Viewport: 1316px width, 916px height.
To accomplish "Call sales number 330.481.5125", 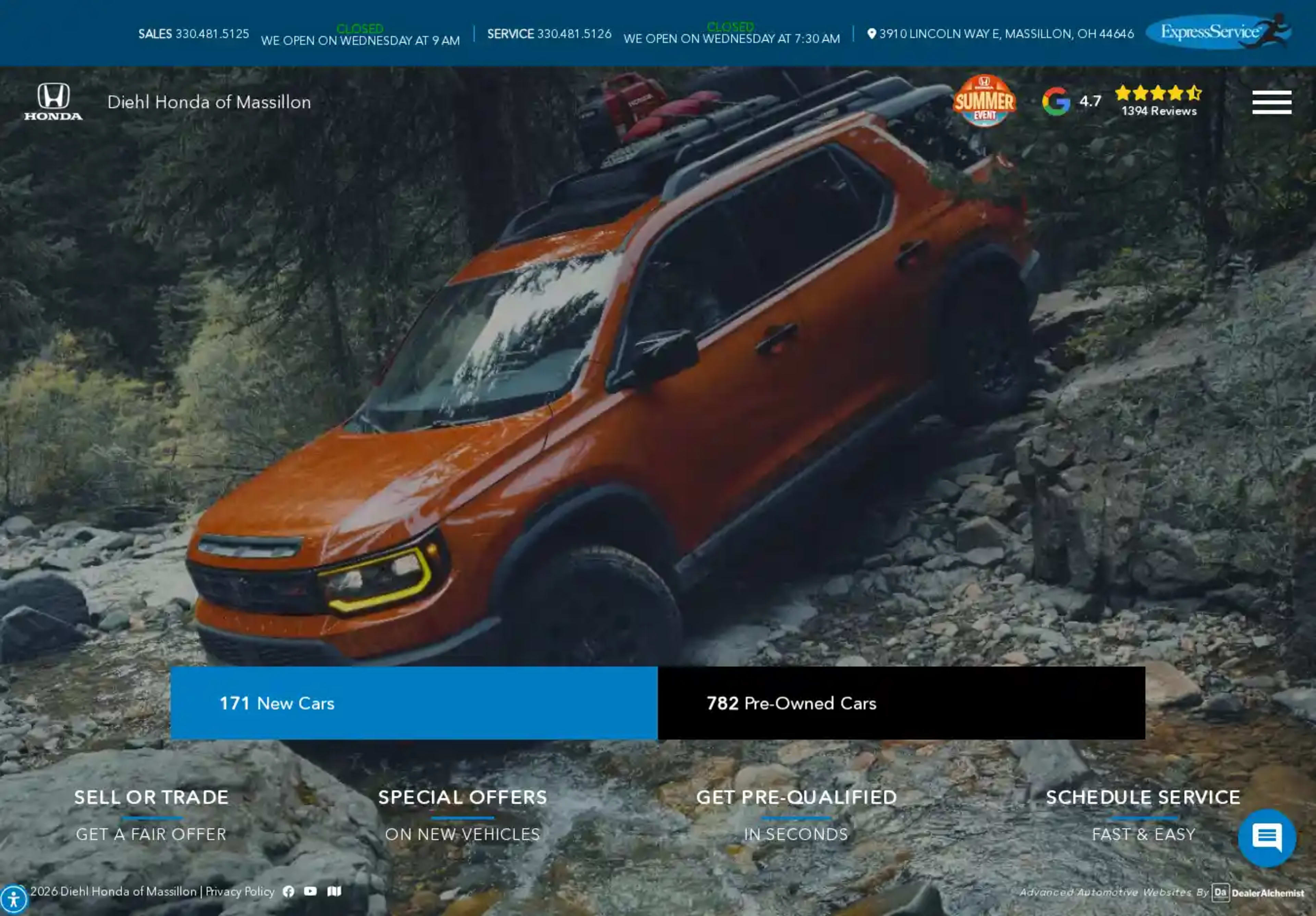I will click(212, 34).
